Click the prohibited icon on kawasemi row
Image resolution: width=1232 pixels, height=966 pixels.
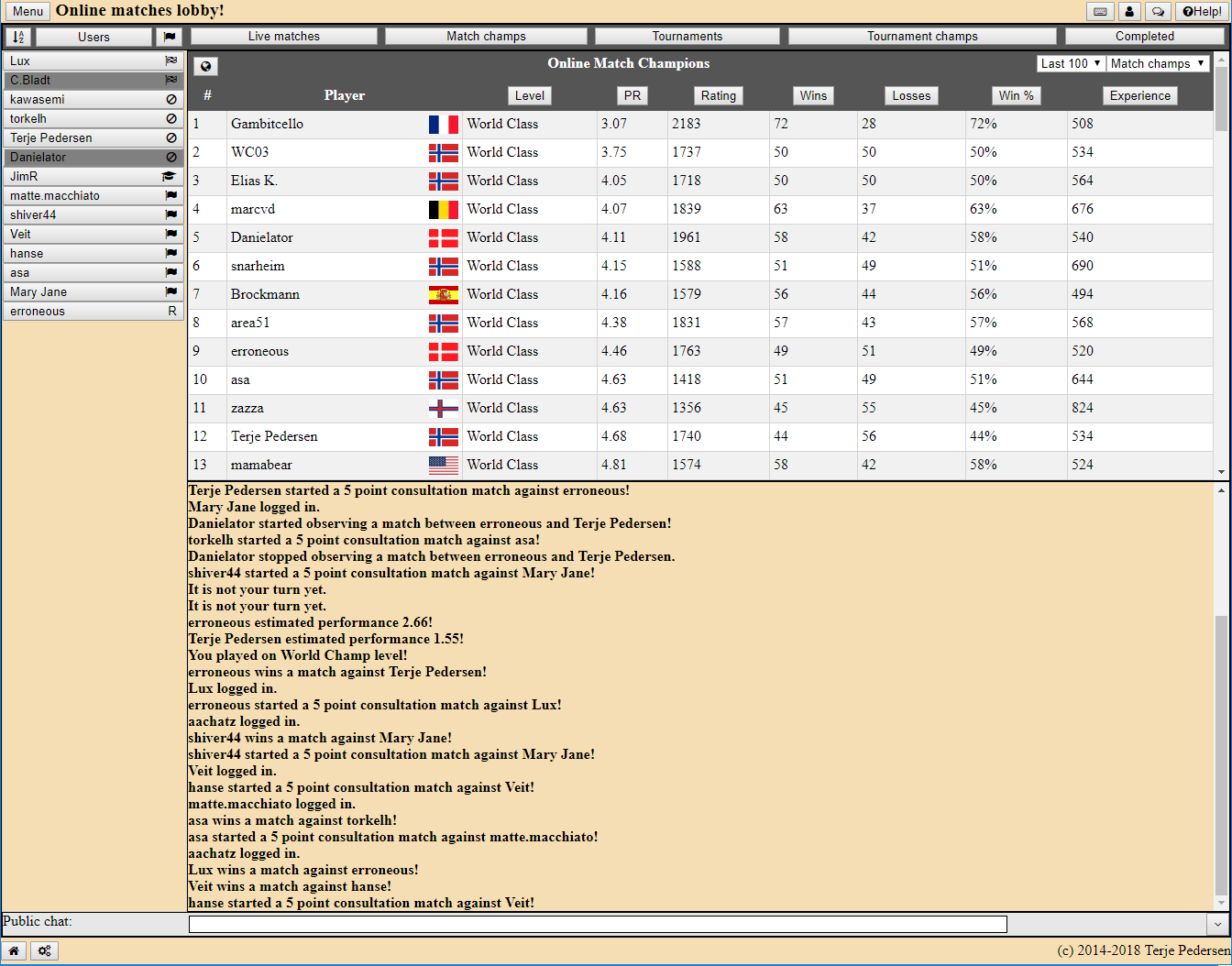[x=171, y=99]
